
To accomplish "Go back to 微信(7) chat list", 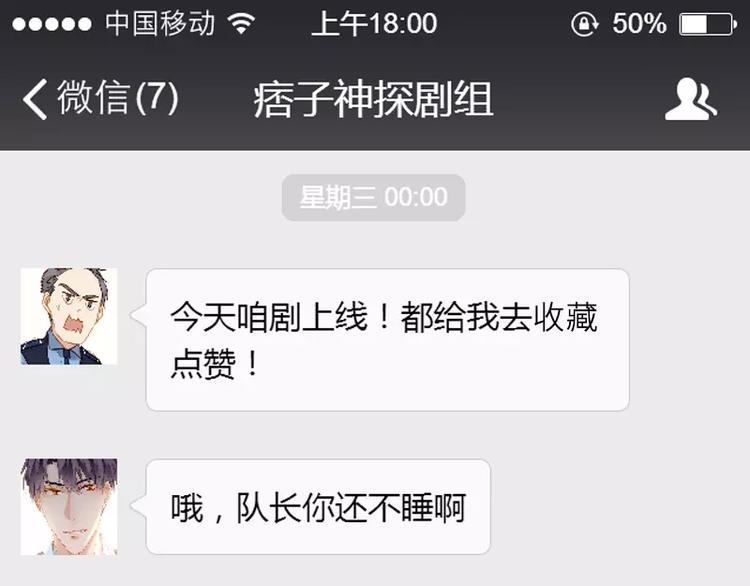I will click(100, 99).
